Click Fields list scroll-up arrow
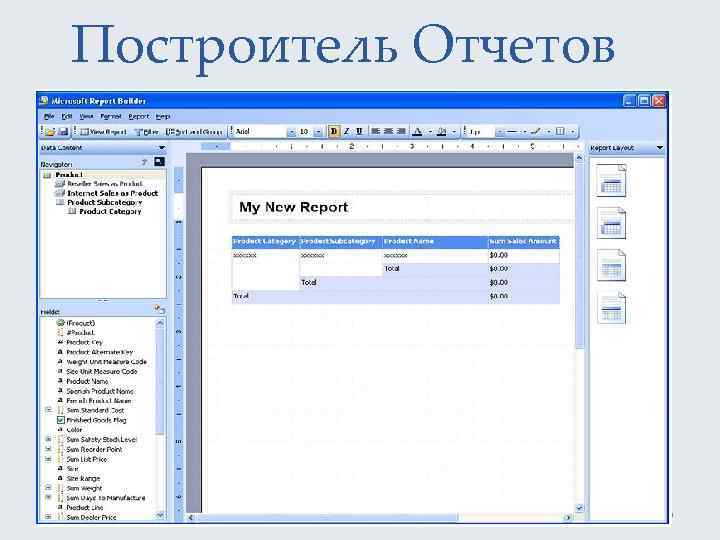 [160, 323]
